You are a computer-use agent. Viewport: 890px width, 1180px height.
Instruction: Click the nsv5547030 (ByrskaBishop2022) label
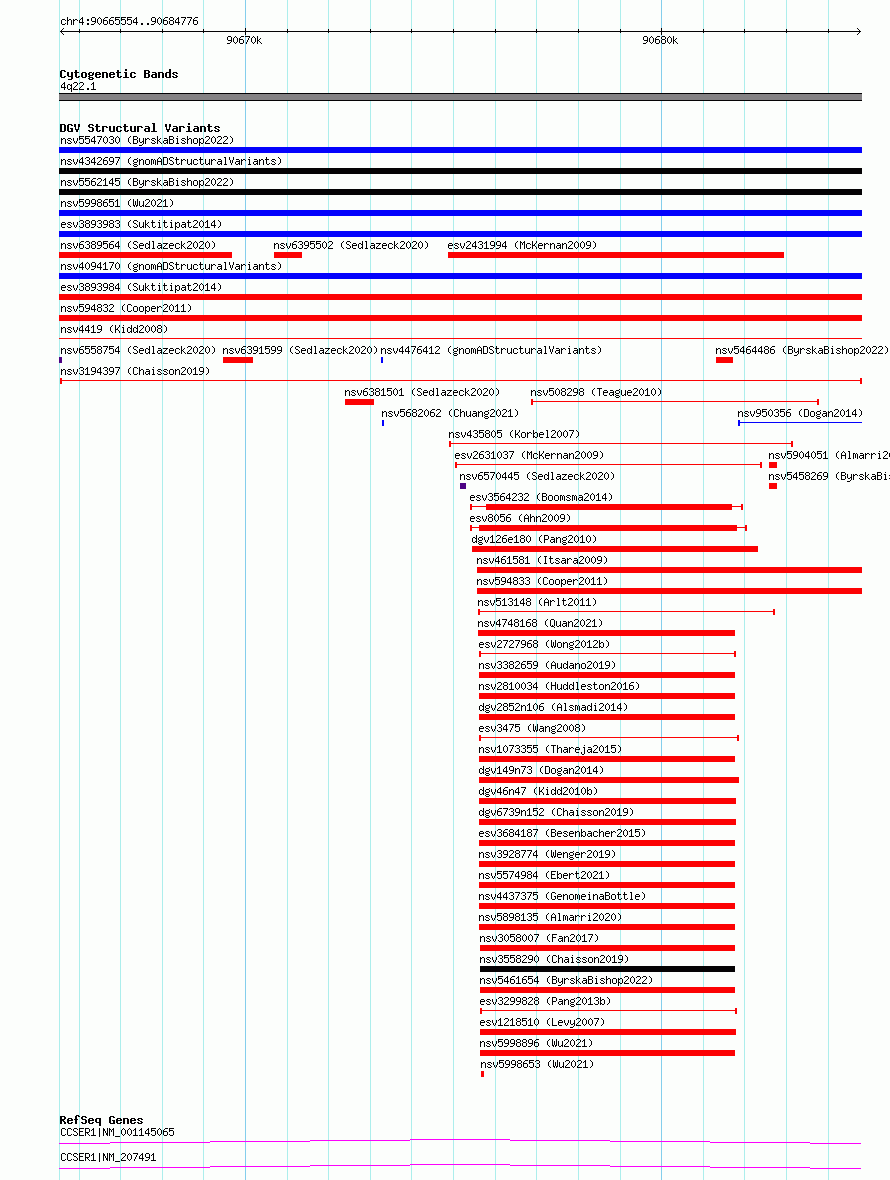(x=147, y=140)
